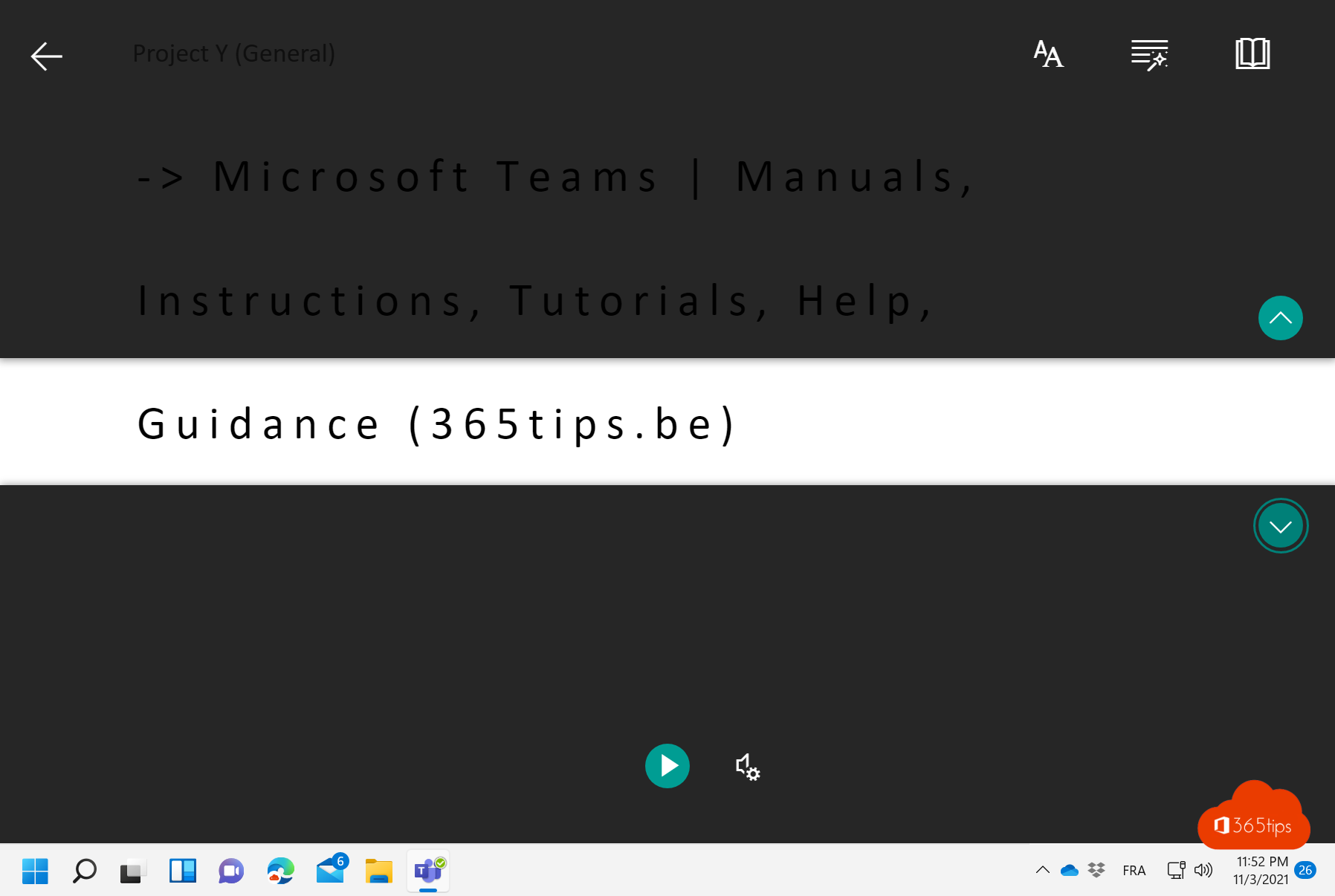1335x896 pixels.
Task: Launch Microsoft Edge from taskbar
Action: tap(280, 871)
